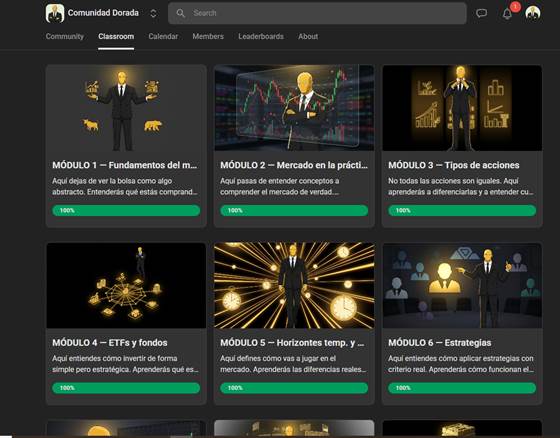
Task: Click MÓDULO 1's 100% progress bar
Action: (x=126, y=210)
